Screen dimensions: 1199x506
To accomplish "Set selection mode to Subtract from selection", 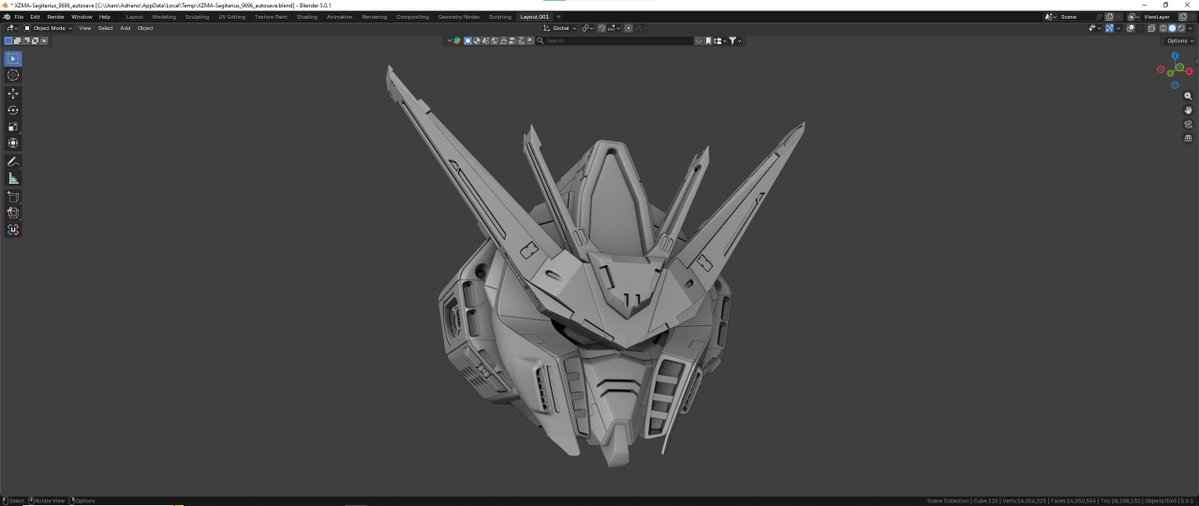I will point(26,41).
